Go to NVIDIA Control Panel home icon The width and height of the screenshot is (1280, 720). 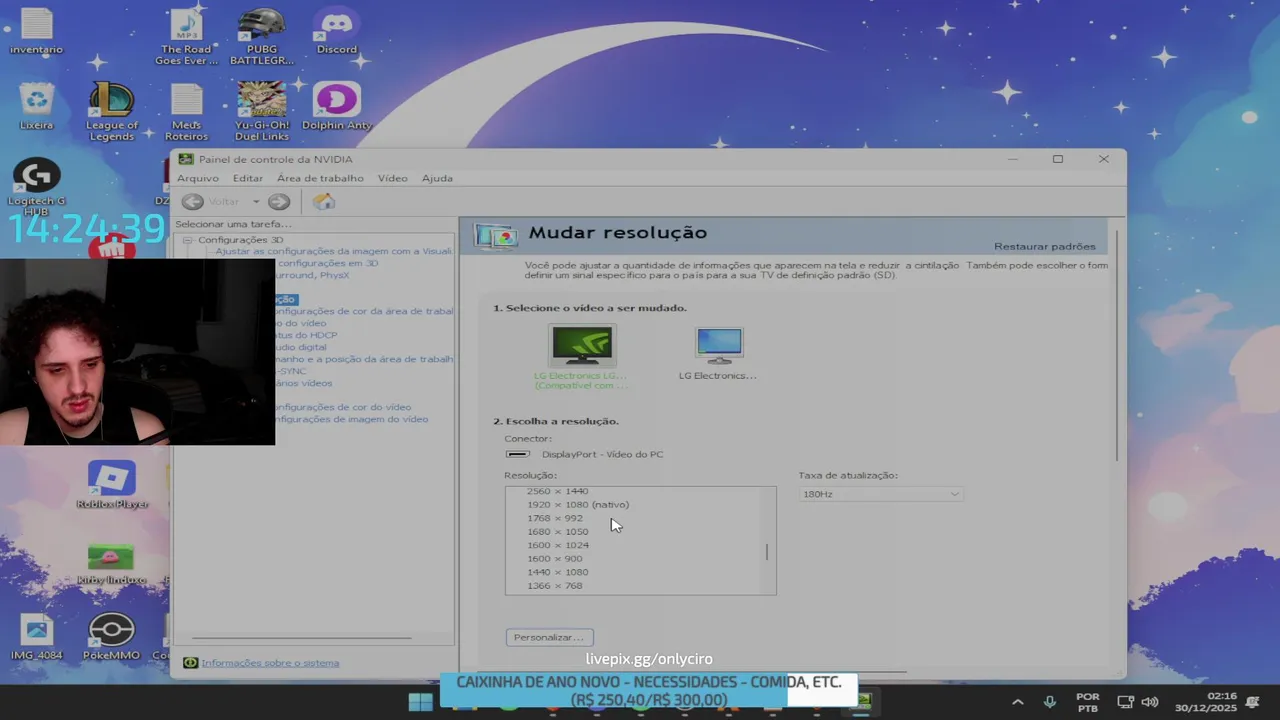tap(324, 202)
